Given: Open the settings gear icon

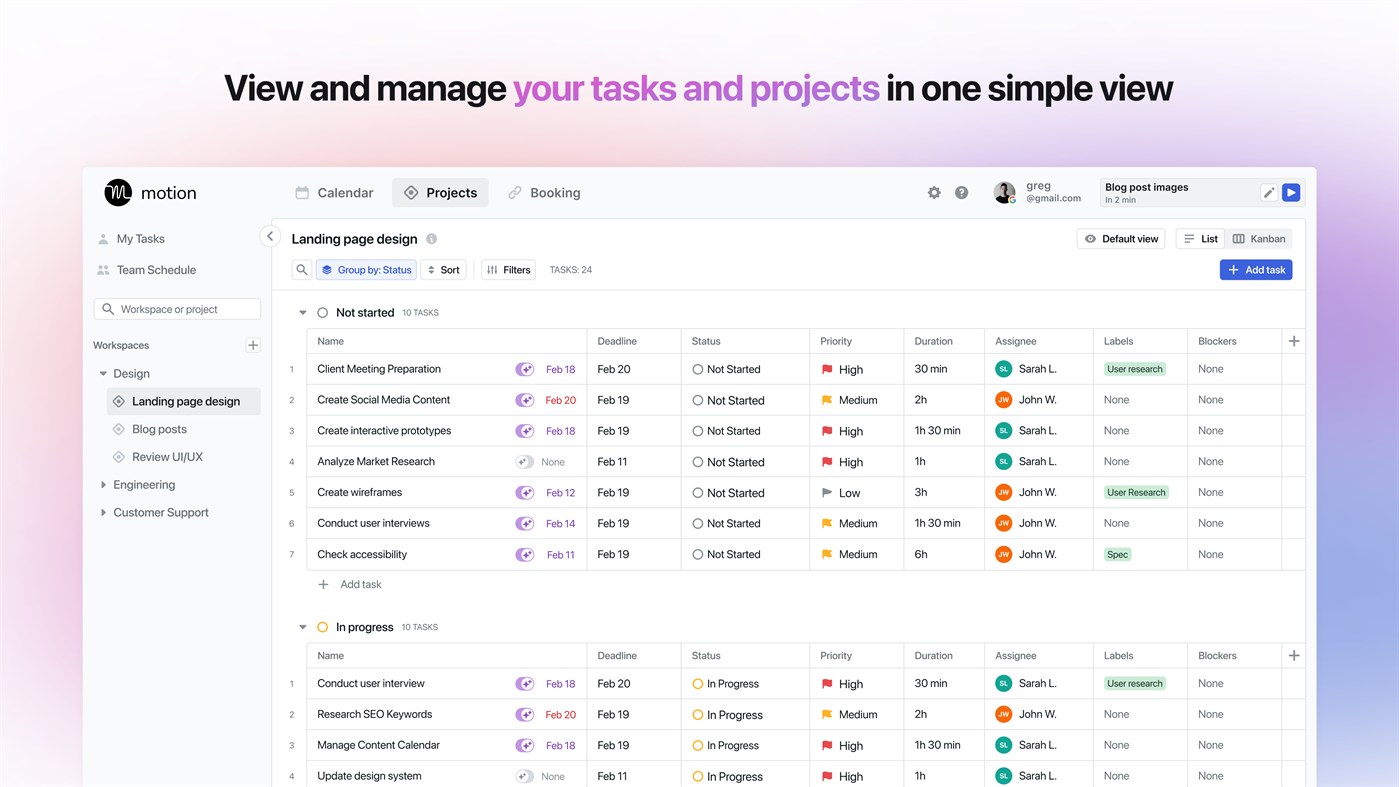Looking at the screenshot, I should point(933,192).
